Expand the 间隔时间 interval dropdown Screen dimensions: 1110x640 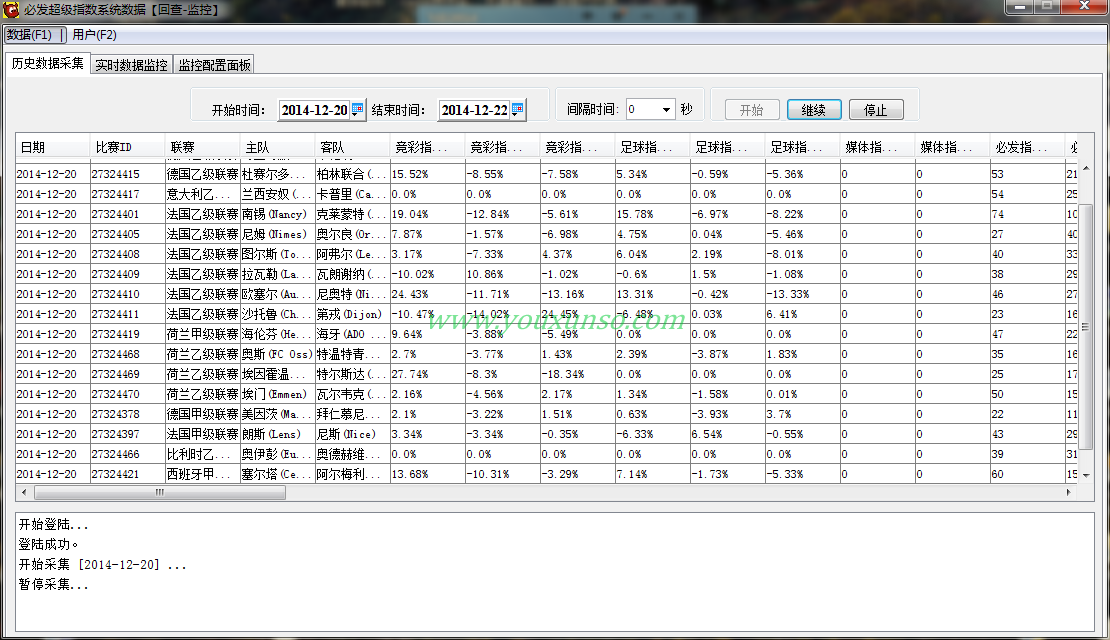tap(666, 110)
